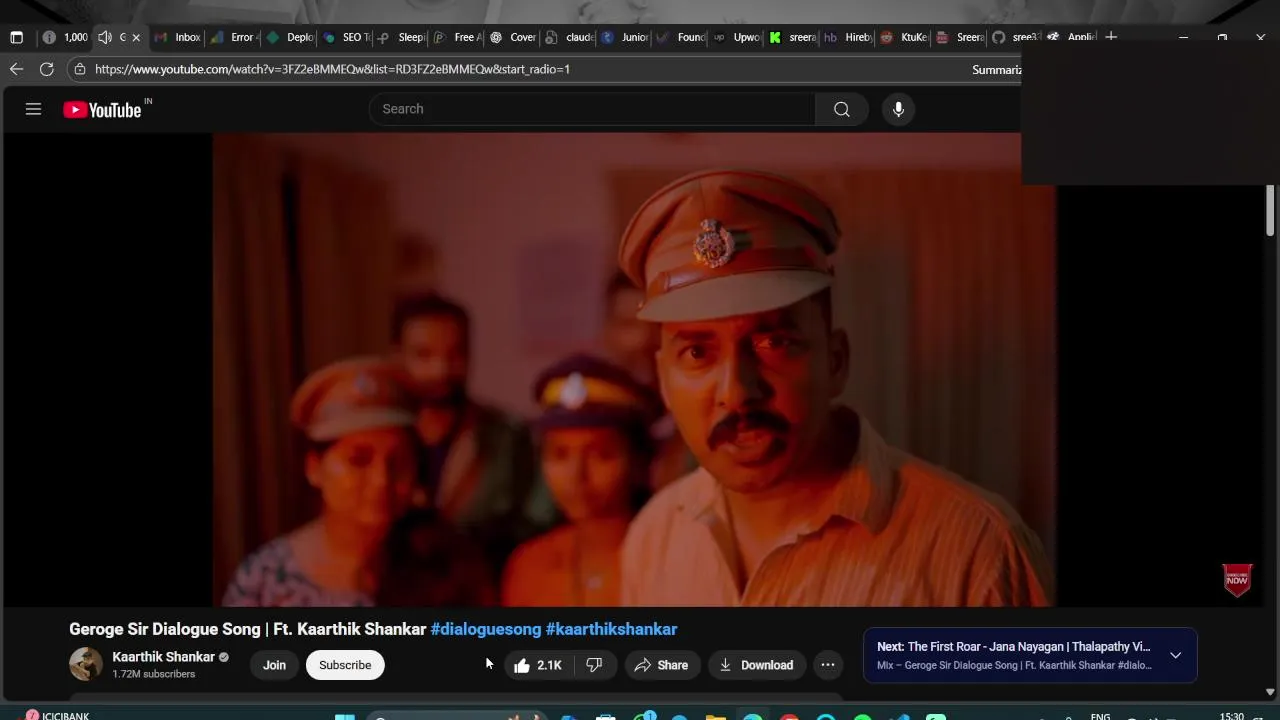Click the page vertical scrollbar thumb
Viewport: 1280px width, 720px height.
(1270, 210)
